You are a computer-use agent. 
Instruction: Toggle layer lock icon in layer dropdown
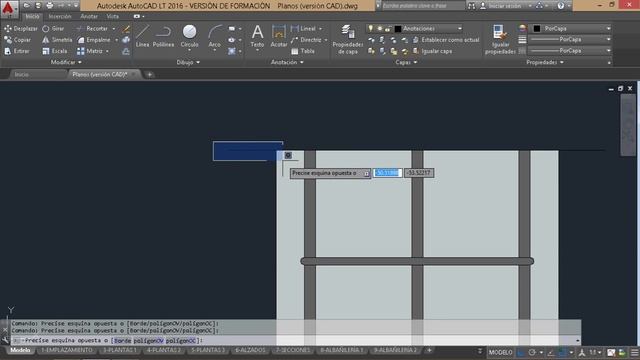(x=388, y=29)
